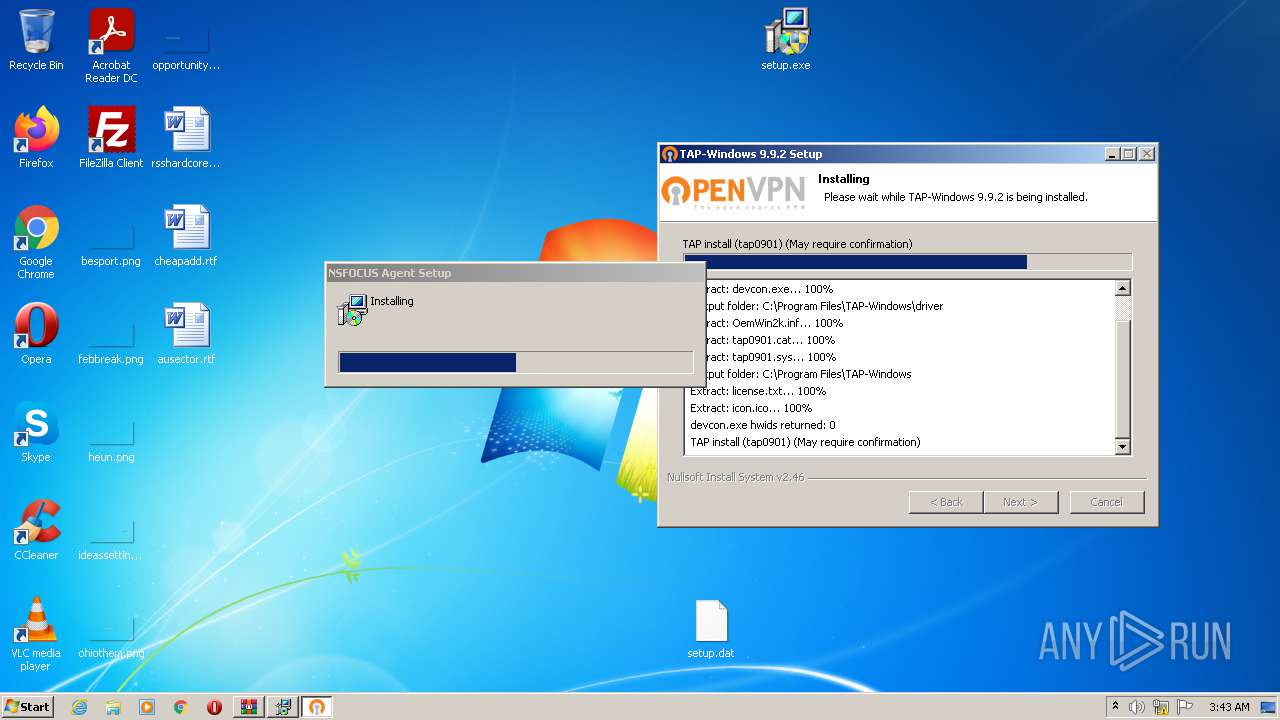Minimize the TAP-Windows setup window
1280x720 pixels.
(x=1112, y=154)
